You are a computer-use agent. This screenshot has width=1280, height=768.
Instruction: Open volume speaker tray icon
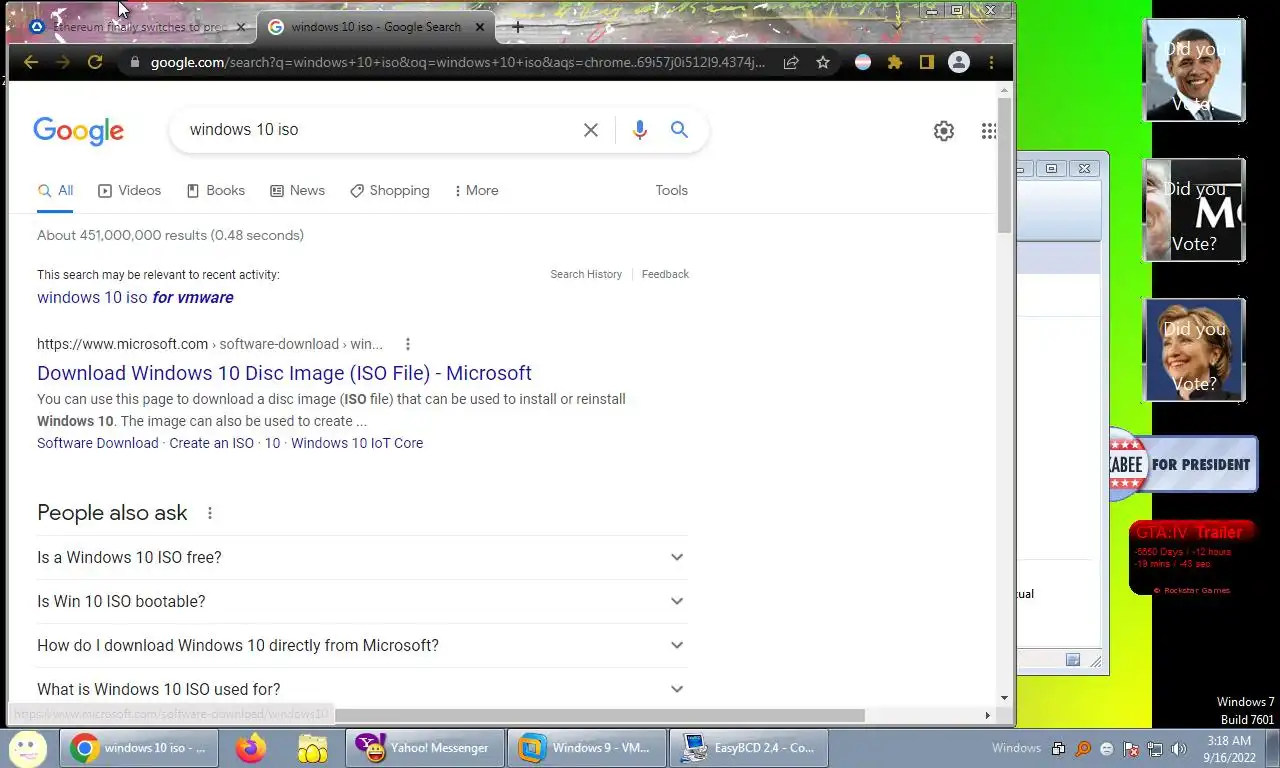click(x=1179, y=748)
